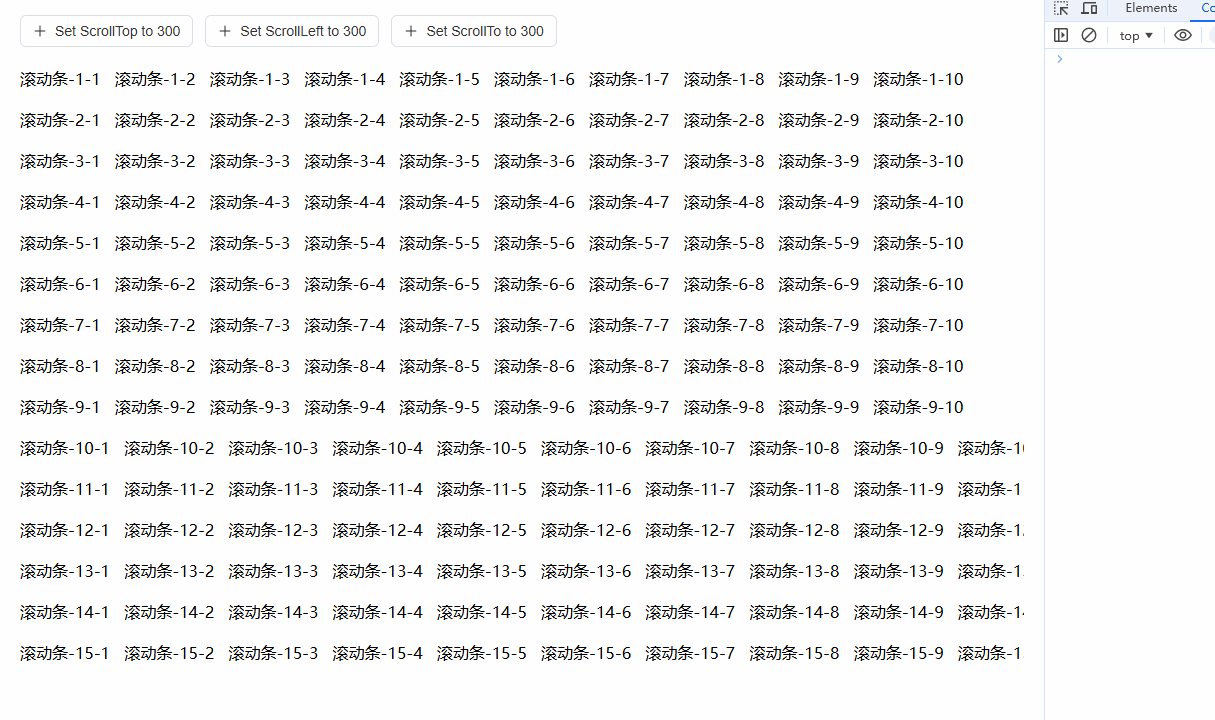This screenshot has height=720, width=1215.
Task: Click the 'Set ScrollLeft to 300' button
Action: [x=291, y=31]
